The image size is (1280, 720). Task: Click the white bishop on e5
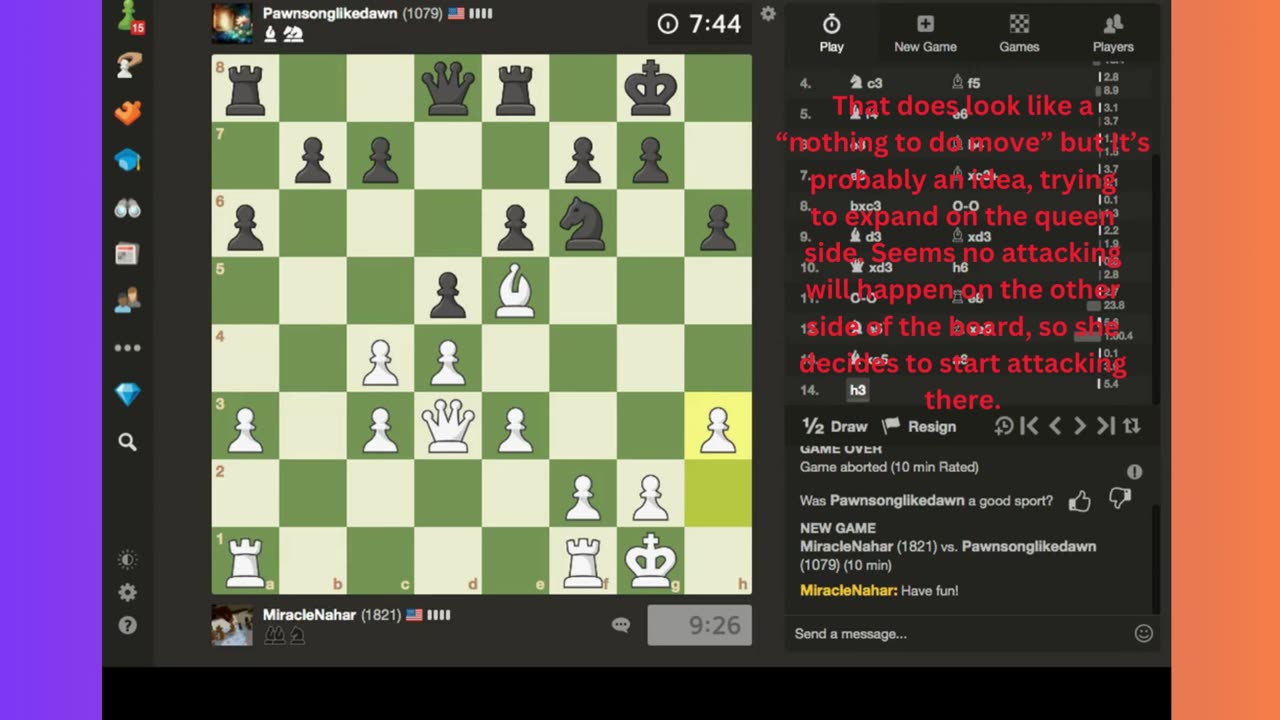(515, 290)
